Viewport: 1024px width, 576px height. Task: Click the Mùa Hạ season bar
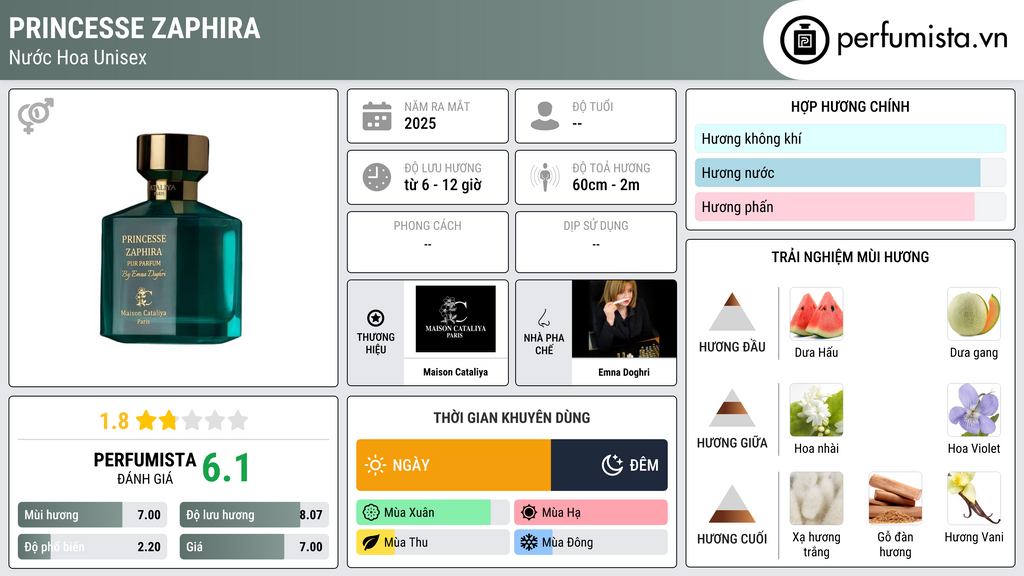pyautogui.click(x=590, y=512)
